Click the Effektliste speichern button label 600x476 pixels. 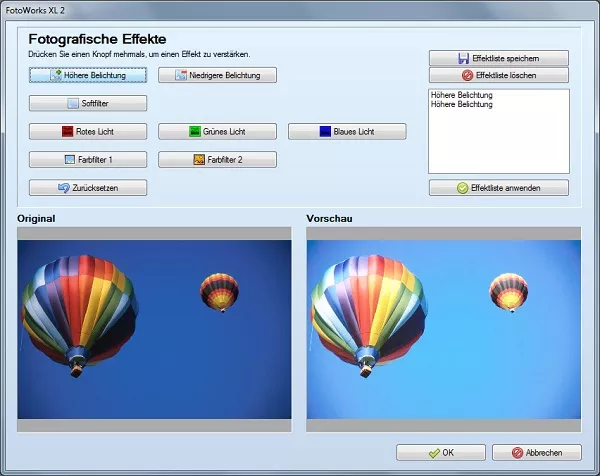[x=506, y=59]
